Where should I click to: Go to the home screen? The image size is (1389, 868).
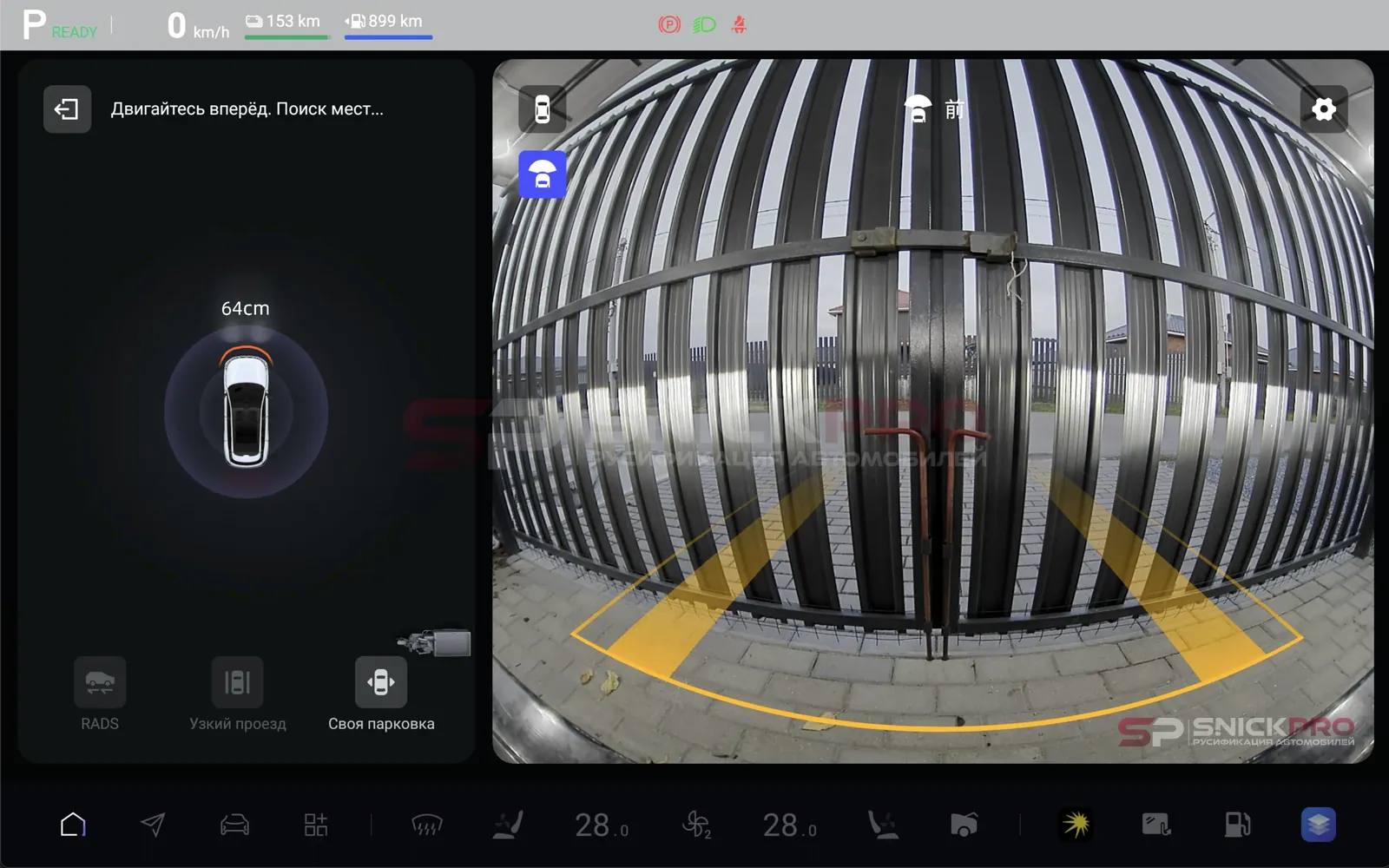click(73, 825)
